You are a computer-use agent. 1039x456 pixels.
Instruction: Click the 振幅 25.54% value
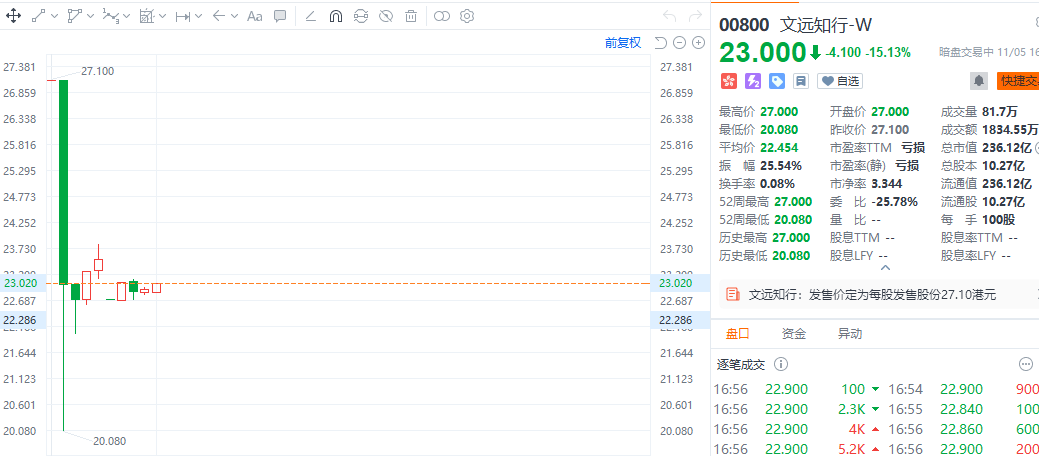781,165
